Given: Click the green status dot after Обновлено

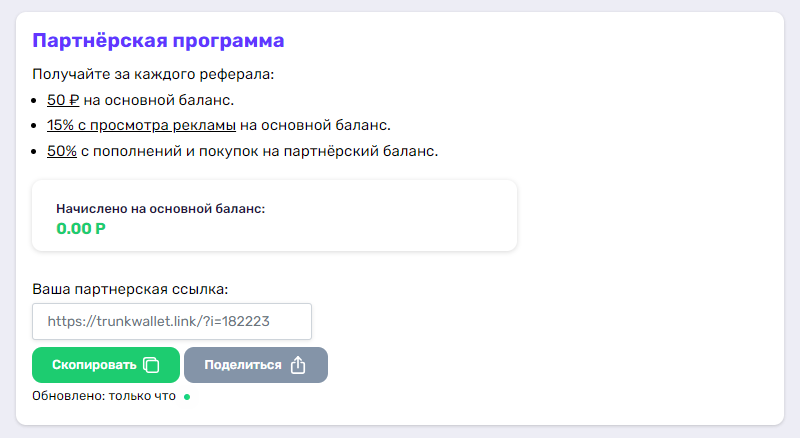Looking at the screenshot, I should click(187, 396).
